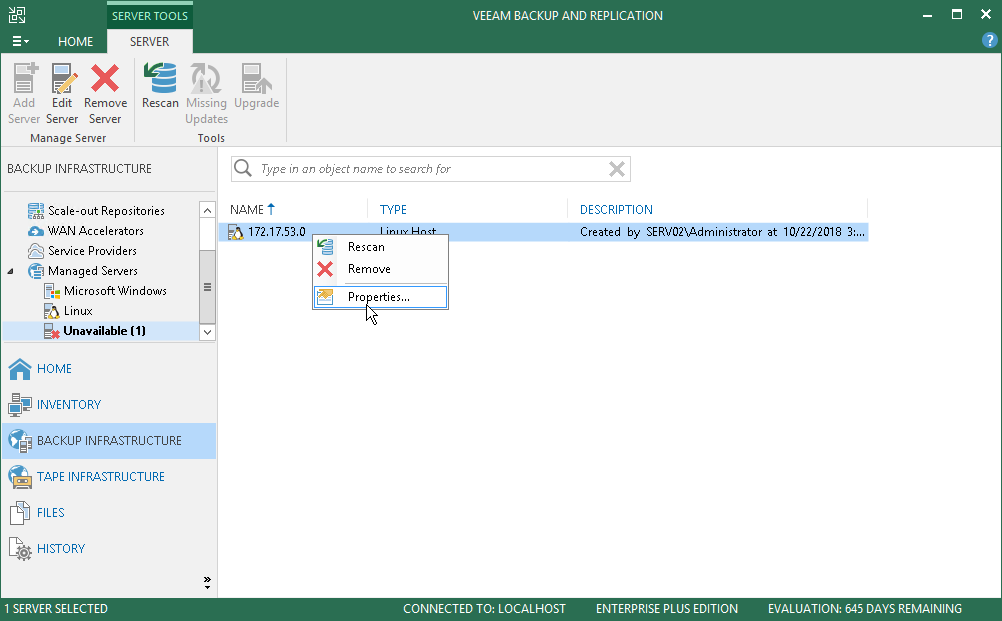Click the Linux penguin icon beside 172.17.53.0
The width and height of the screenshot is (1002, 621).
(236, 232)
